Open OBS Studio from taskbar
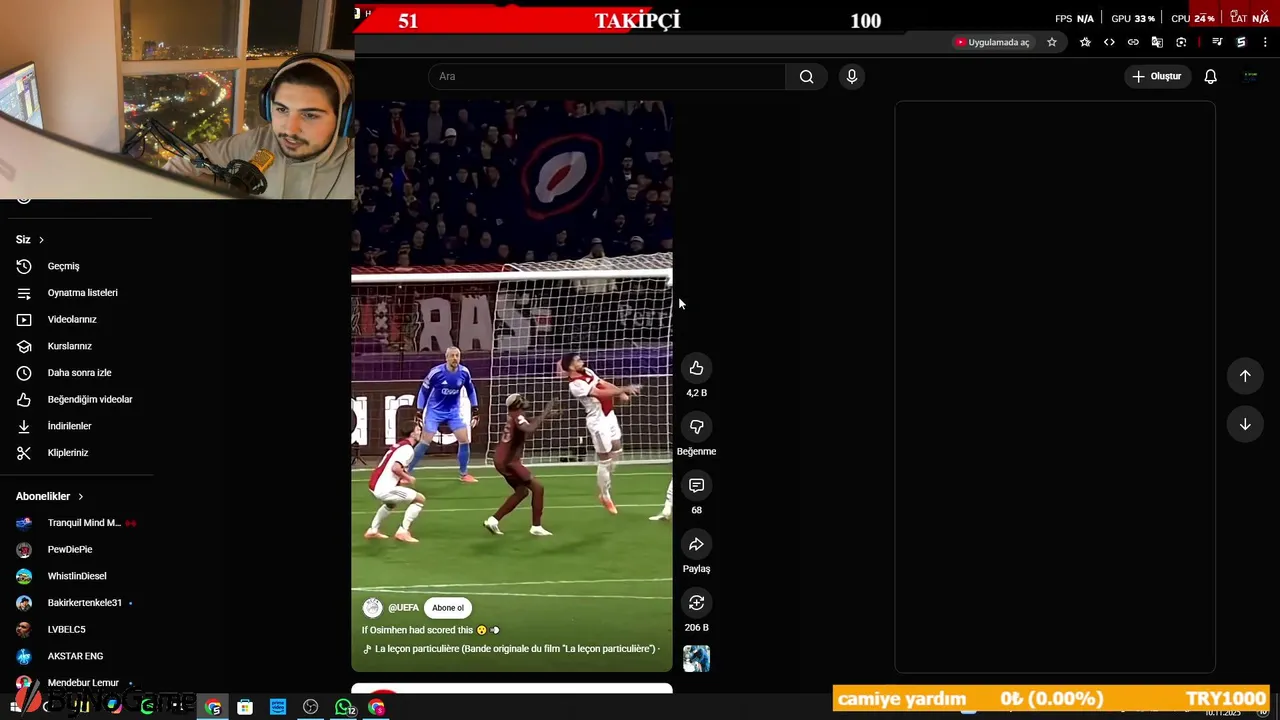This screenshot has width=1280, height=720. [x=311, y=708]
